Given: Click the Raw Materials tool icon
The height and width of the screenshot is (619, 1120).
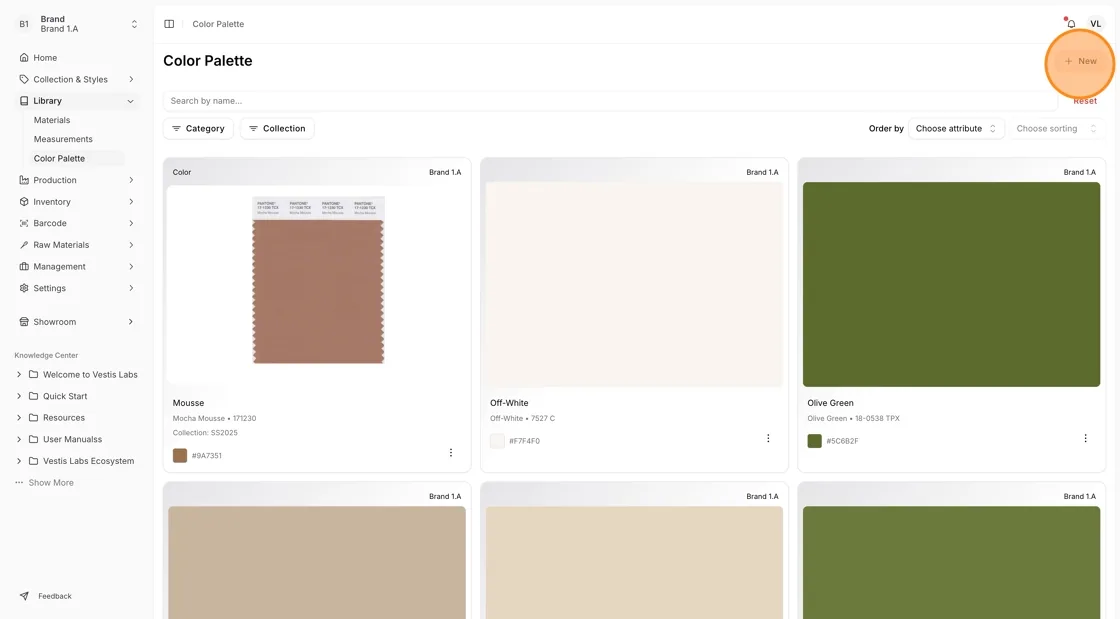Looking at the screenshot, I should coord(24,245).
